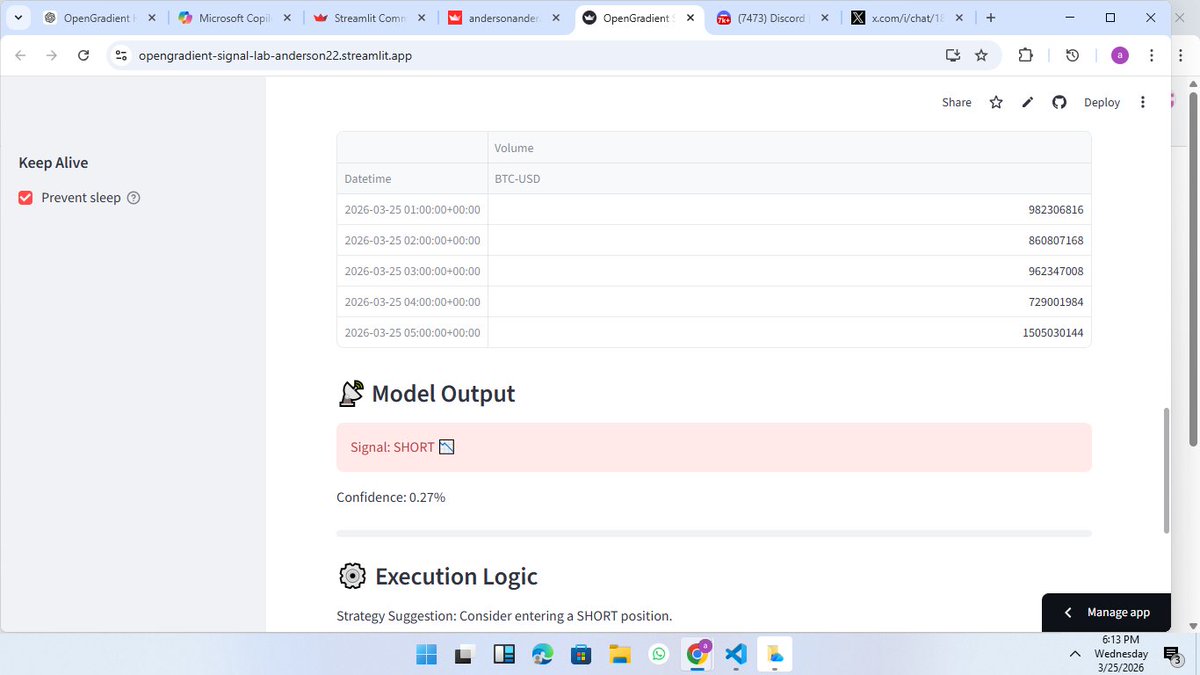The image size is (1200, 675).
Task: Switch to the Microsoft Copilot tab
Action: point(236,18)
